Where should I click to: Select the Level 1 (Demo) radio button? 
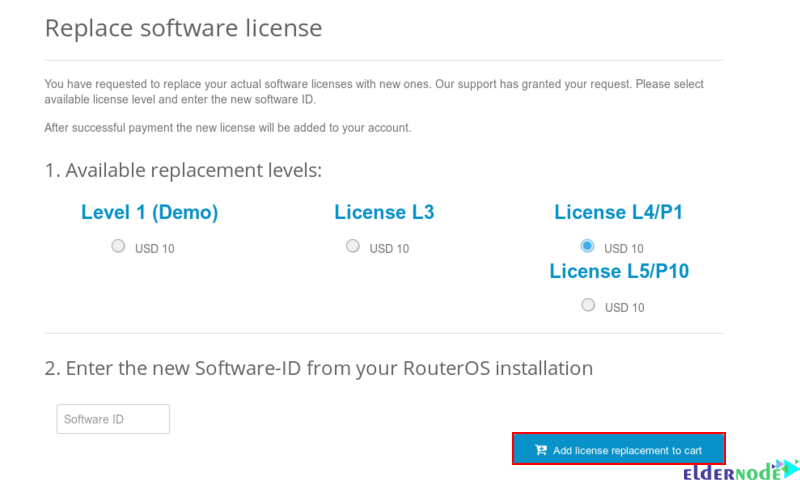point(118,246)
